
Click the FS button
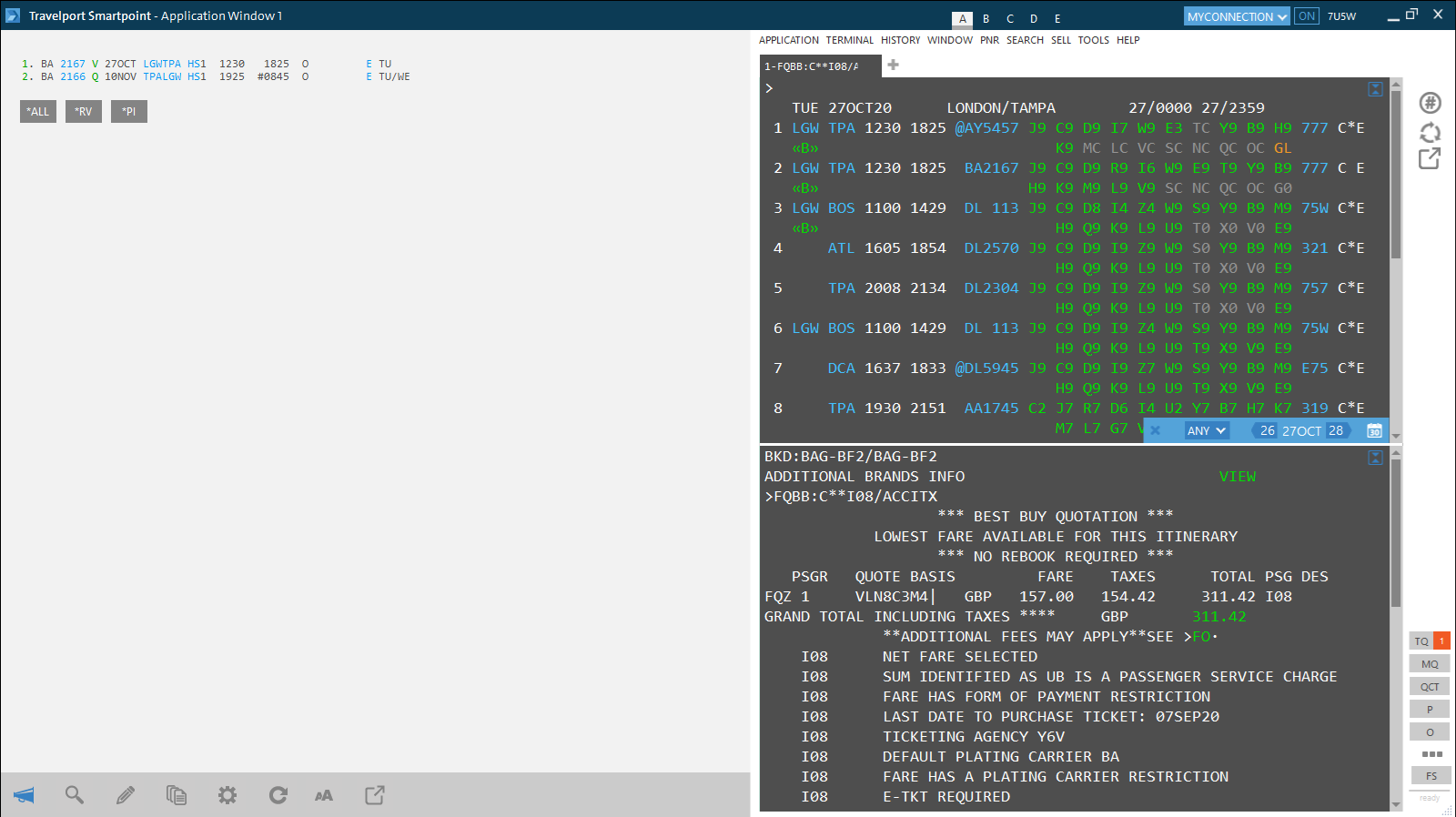click(1431, 775)
